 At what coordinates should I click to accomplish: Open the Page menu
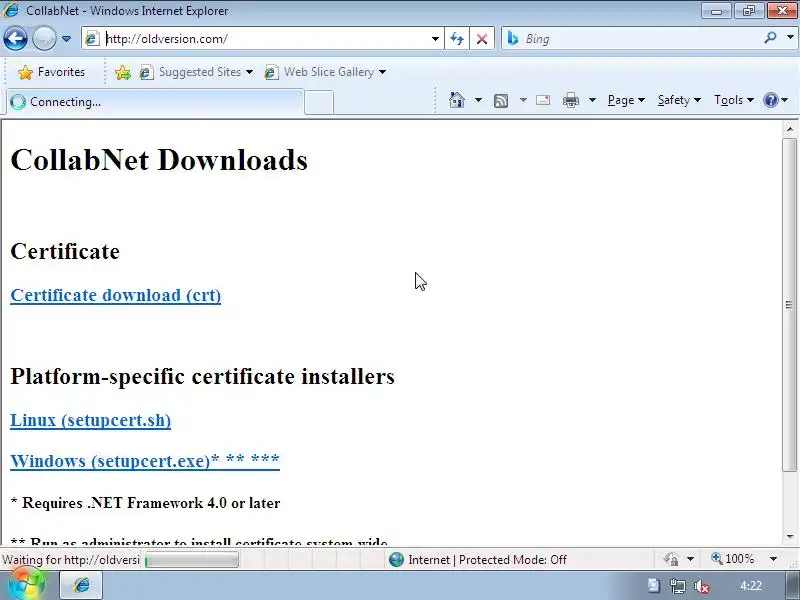[x=626, y=100]
